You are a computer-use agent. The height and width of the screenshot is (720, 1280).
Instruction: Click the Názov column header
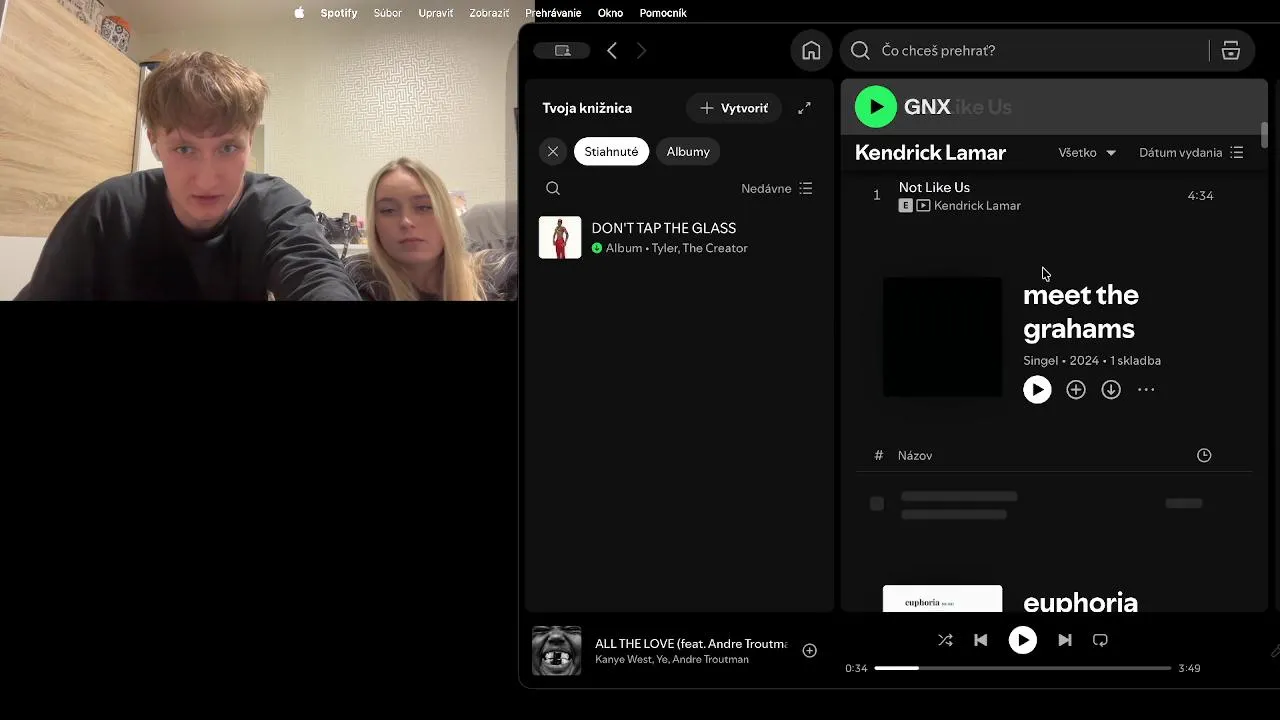coord(915,455)
